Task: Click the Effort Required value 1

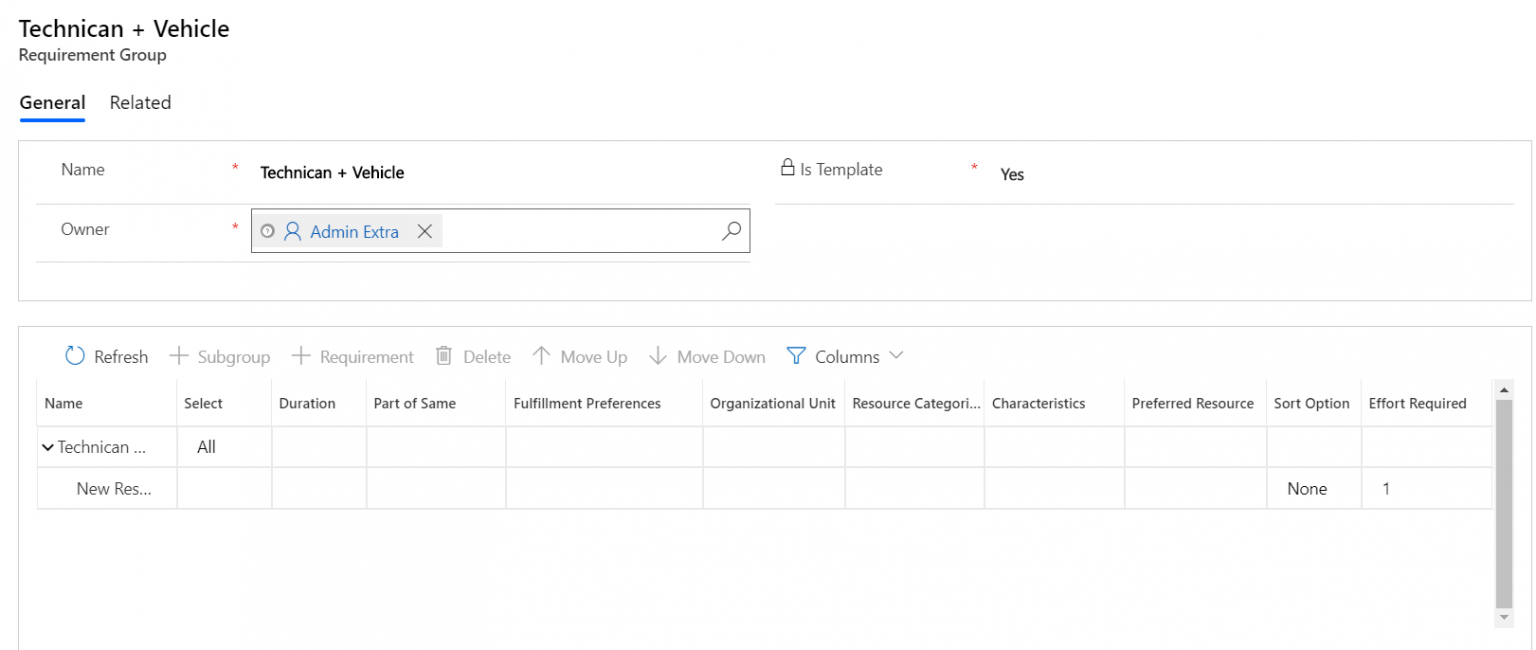Action: point(1386,489)
